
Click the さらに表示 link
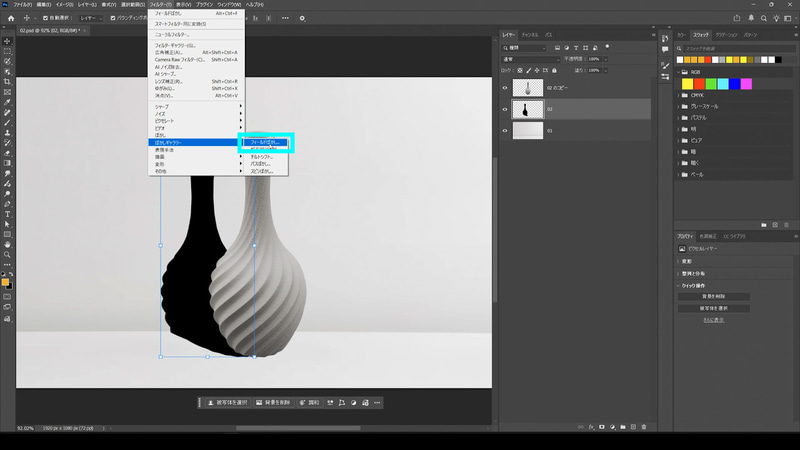click(x=713, y=320)
